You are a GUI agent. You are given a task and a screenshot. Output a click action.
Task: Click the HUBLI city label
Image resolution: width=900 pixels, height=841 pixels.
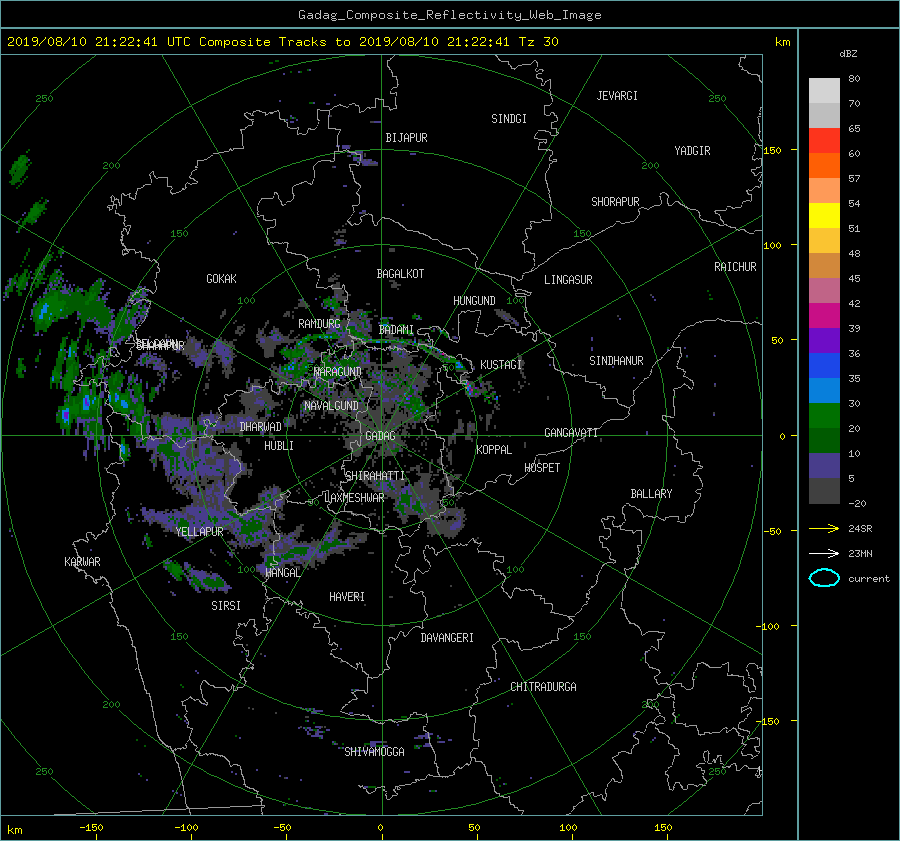click(279, 446)
